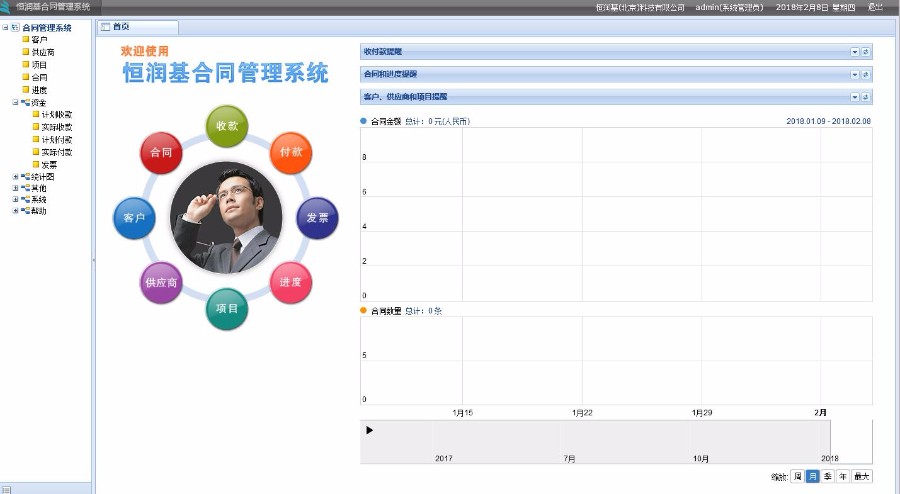Click the red 合同 circle icon
The width and height of the screenshot is (900, 494).
coord(161,153)
